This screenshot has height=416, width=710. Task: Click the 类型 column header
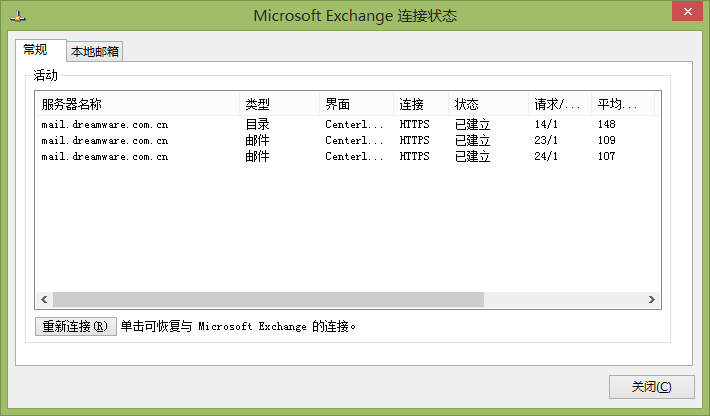point(279,104)
